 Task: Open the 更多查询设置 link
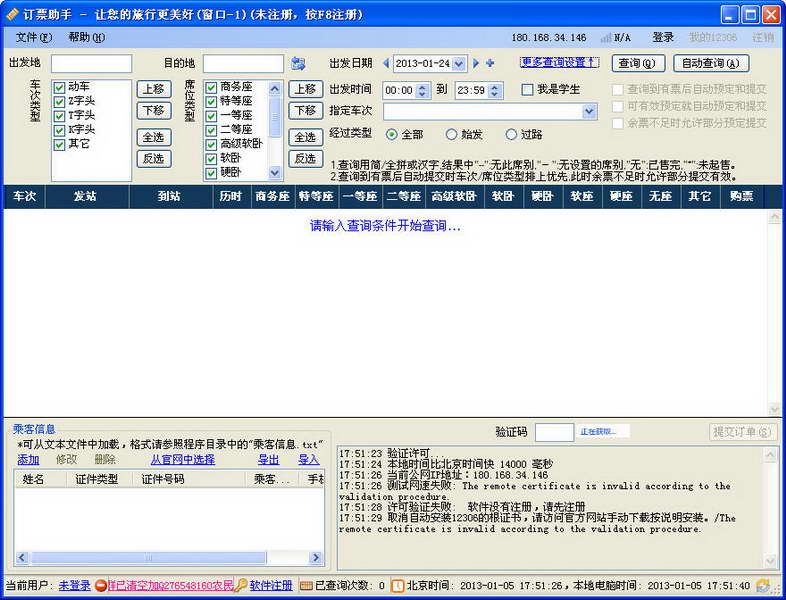point(559,62)
